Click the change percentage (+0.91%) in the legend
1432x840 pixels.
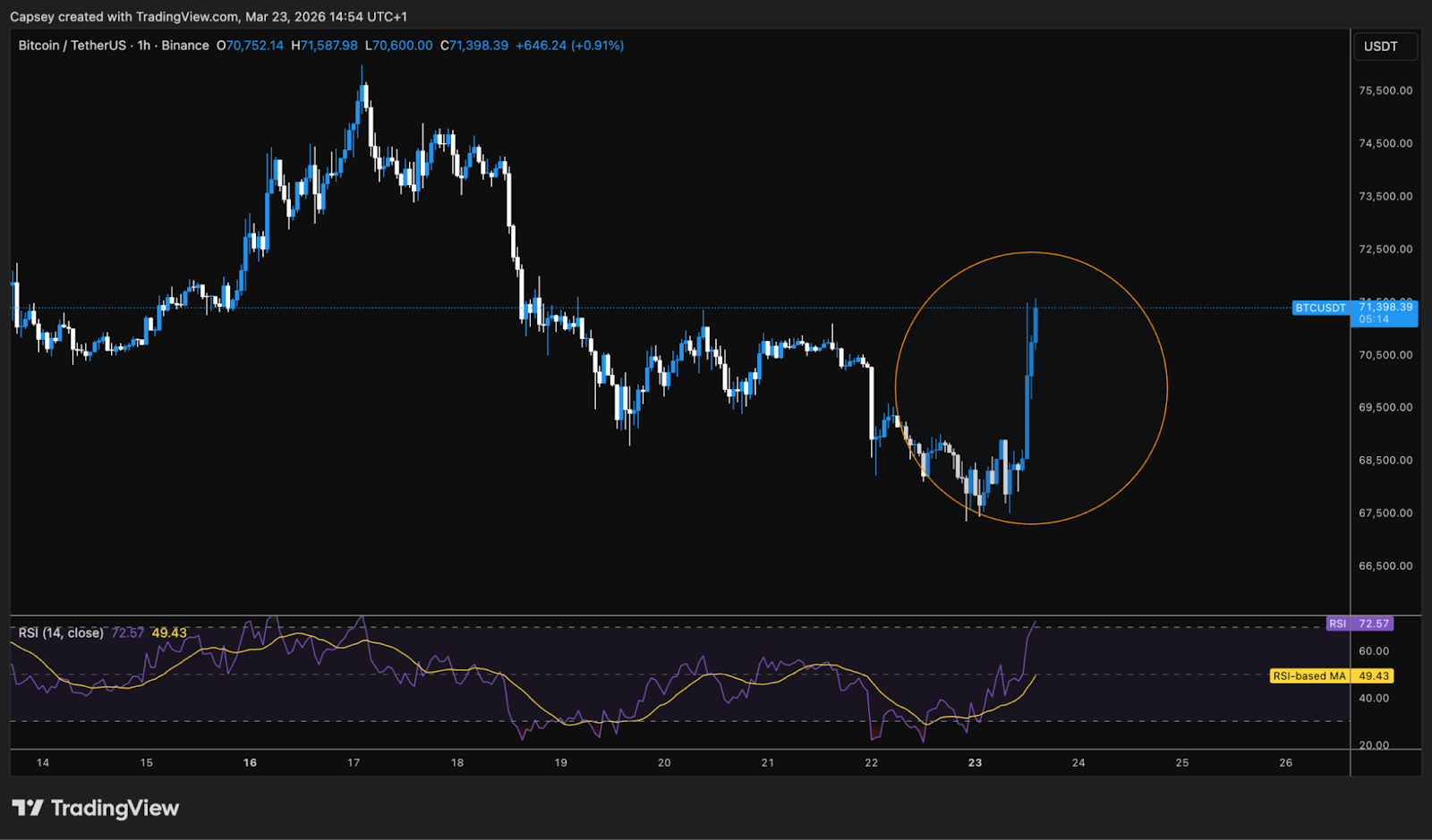(x=598, y=45)
